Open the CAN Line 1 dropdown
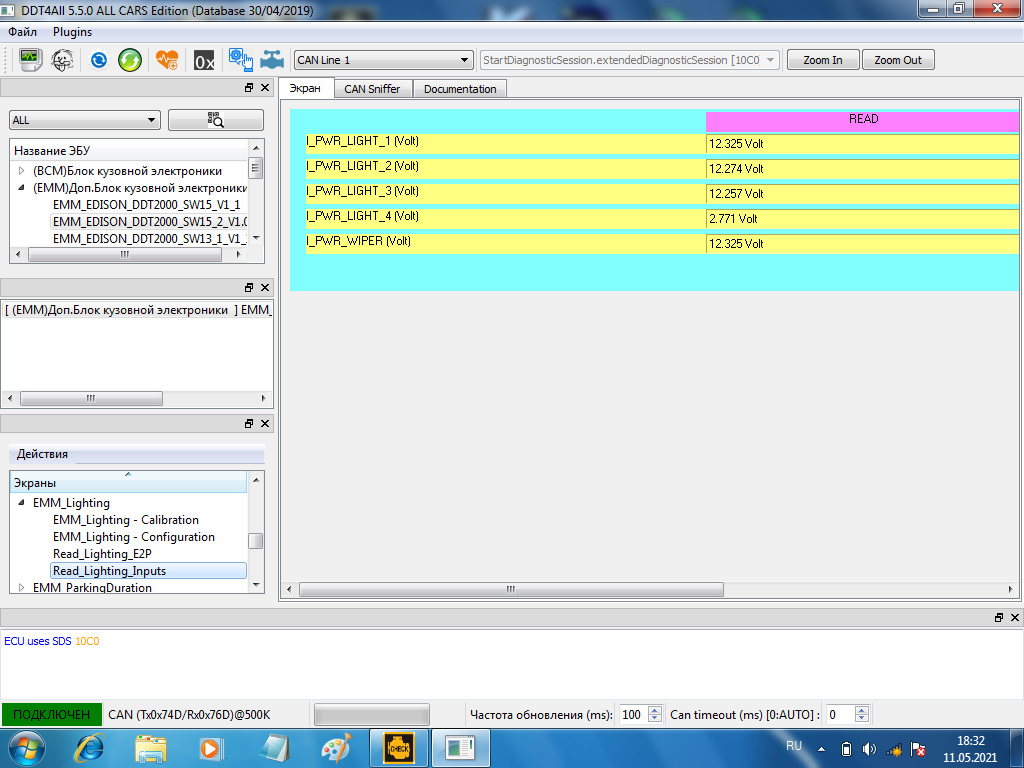Image resolution: width=1024 pixels, height=768 pixels. (x=383, y=60)
